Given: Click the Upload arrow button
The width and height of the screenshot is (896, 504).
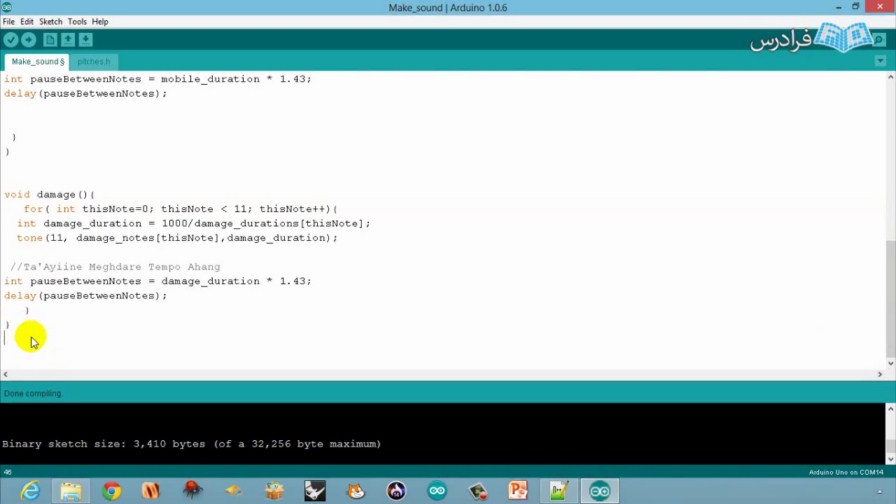Looking at the screenshot, I should point(29,40).
